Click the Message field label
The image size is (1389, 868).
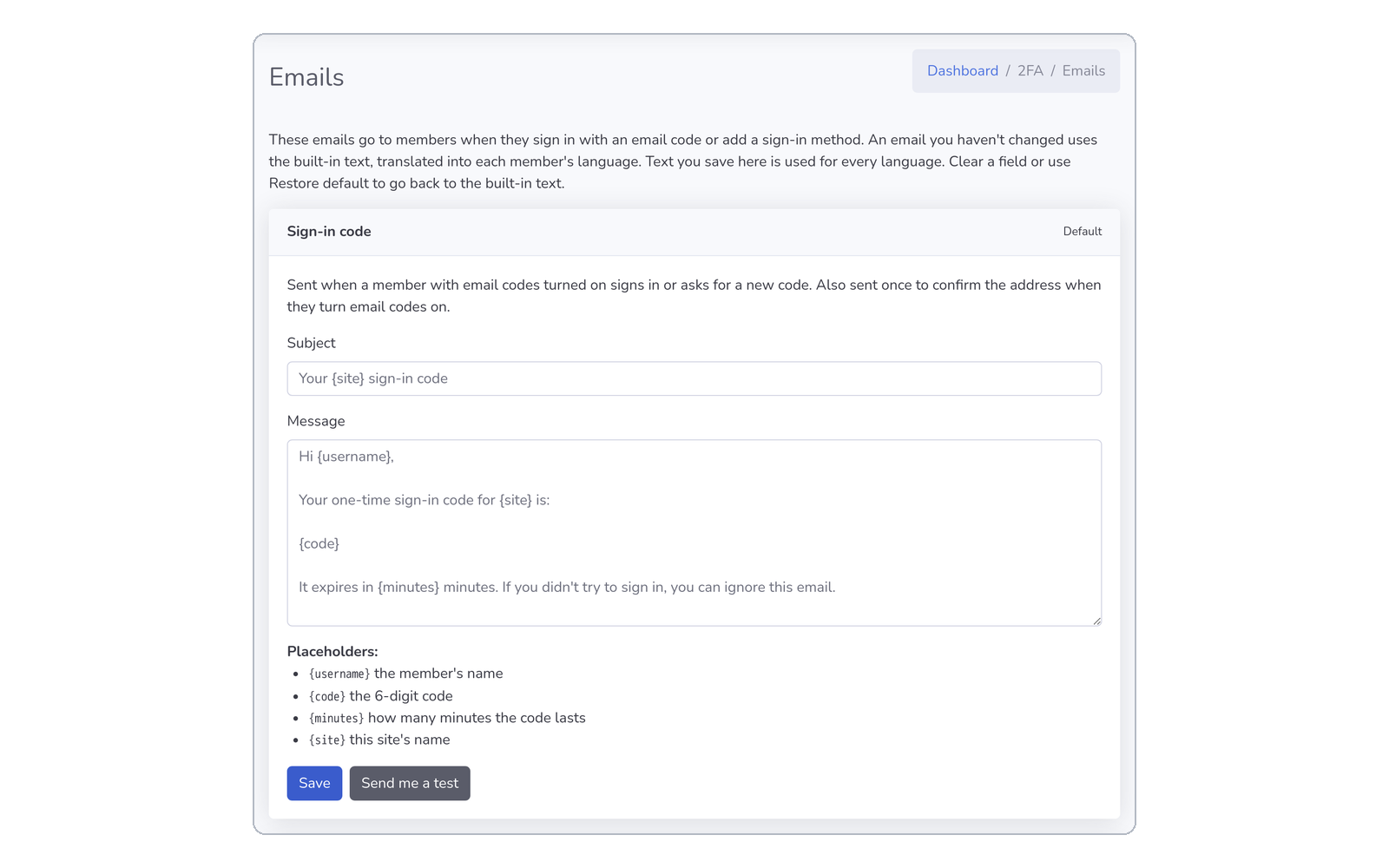click(316, 421)
